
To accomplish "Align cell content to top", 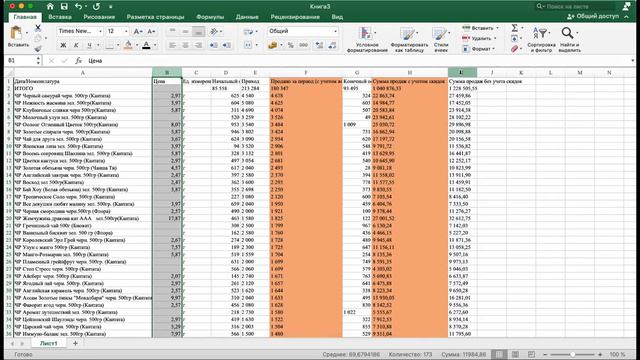I will (172, 31).
